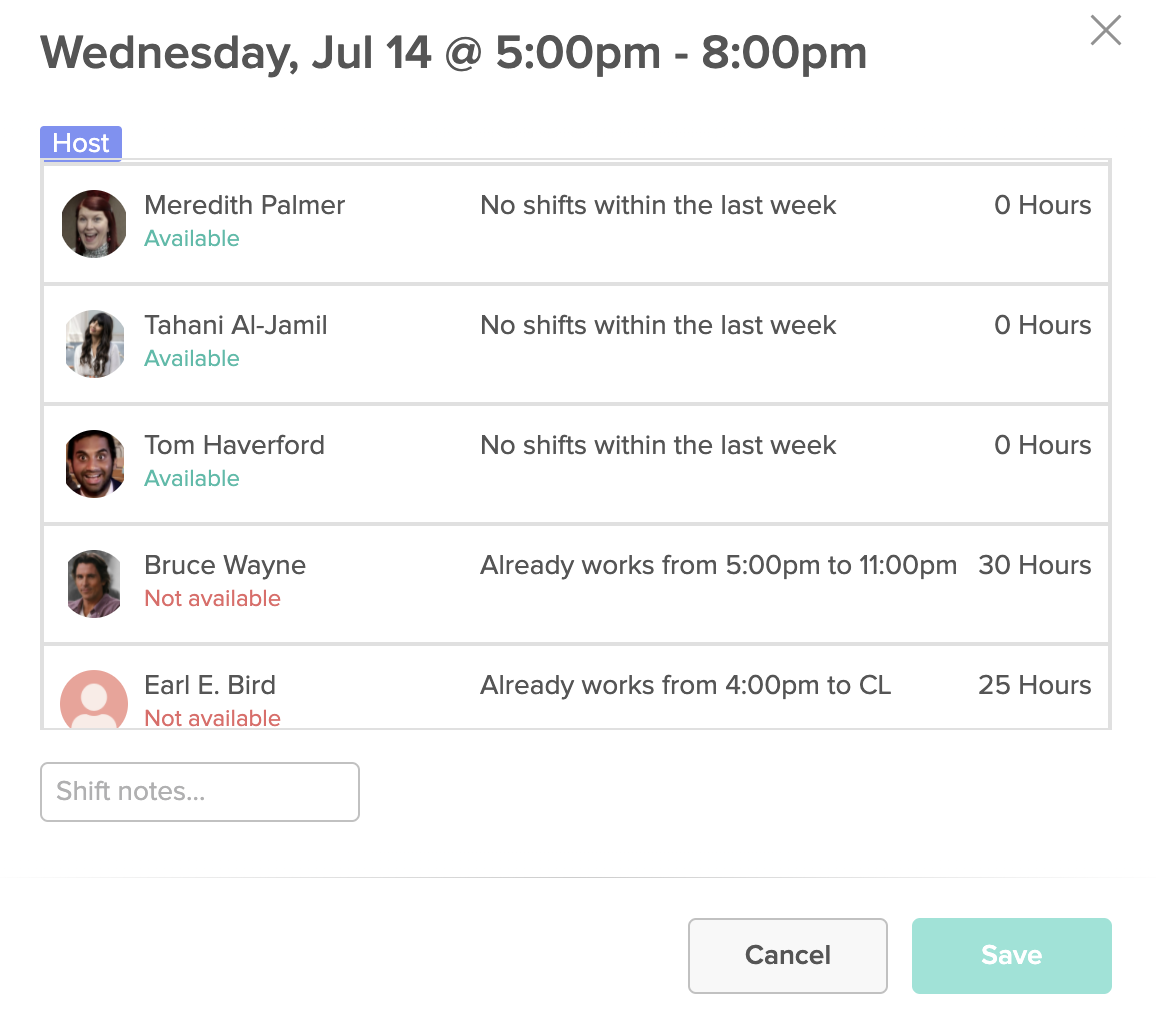
Task: Select Tahani Al-Jamil's Available status
Action: [192, 358]
